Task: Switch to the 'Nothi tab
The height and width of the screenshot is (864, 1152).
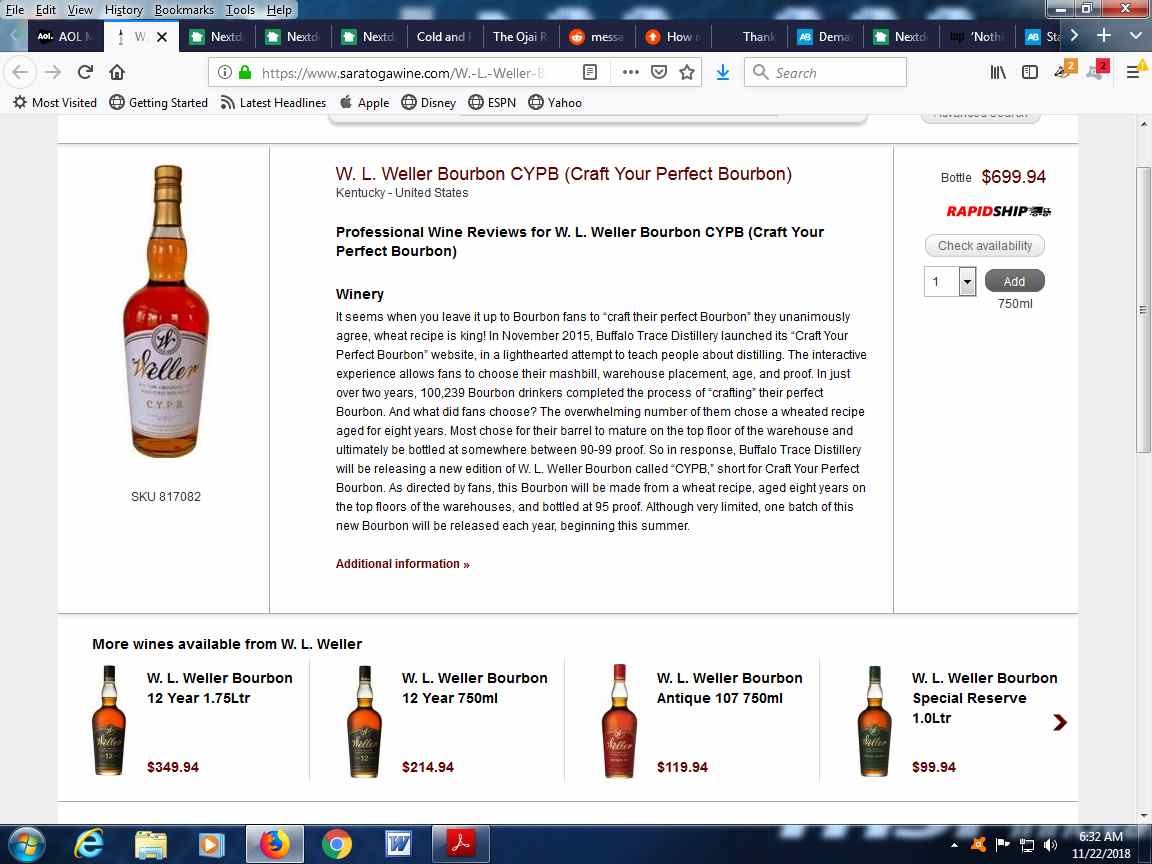Action: 977,37
